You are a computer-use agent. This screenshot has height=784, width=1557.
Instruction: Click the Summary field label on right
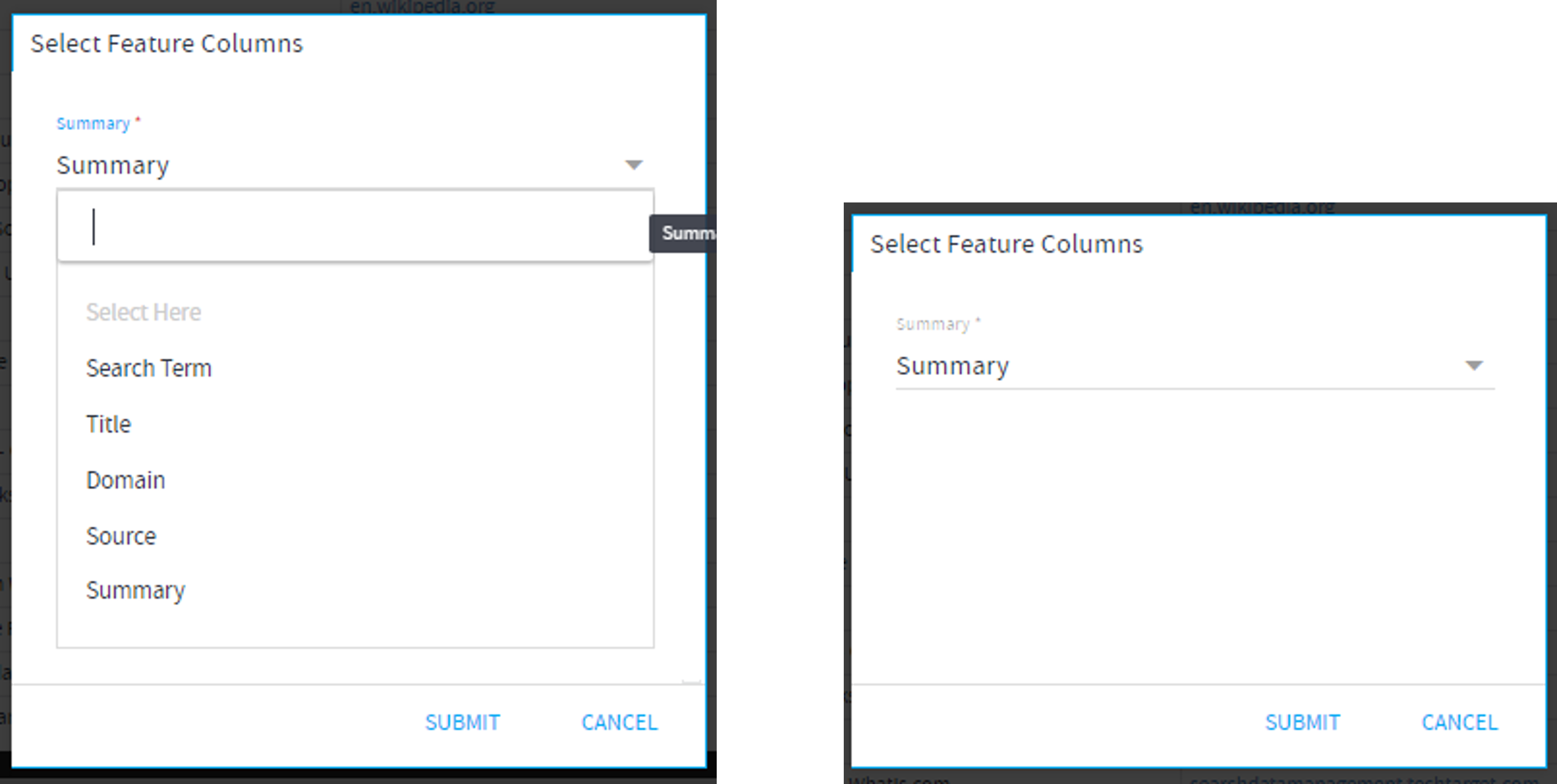pos(933,324)
